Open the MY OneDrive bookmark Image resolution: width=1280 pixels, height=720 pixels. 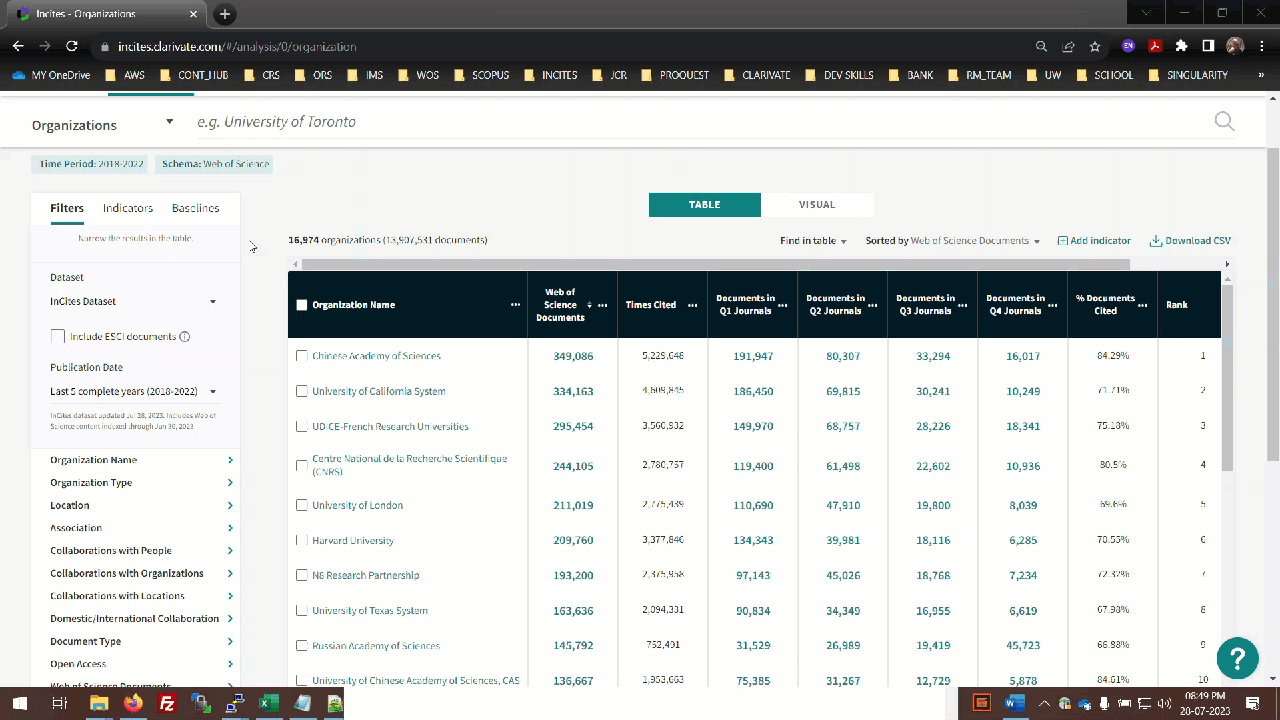pos(51,75)
